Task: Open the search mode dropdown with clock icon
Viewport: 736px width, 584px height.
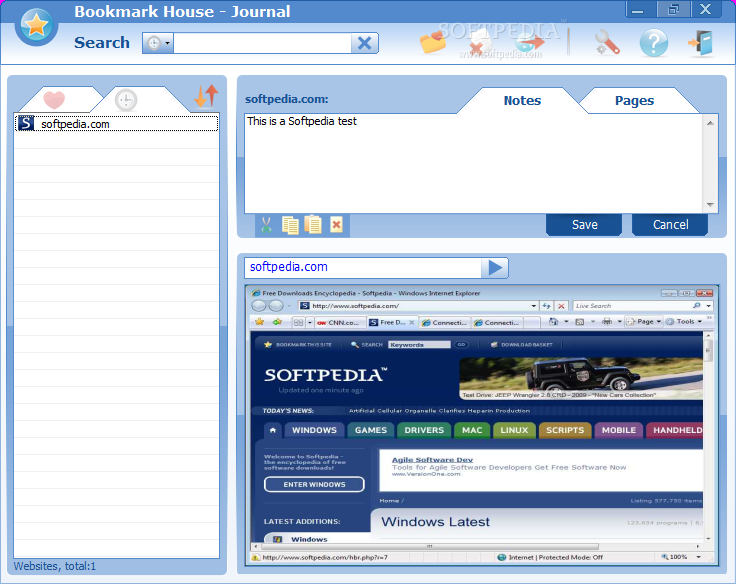Action: point(158,43)
